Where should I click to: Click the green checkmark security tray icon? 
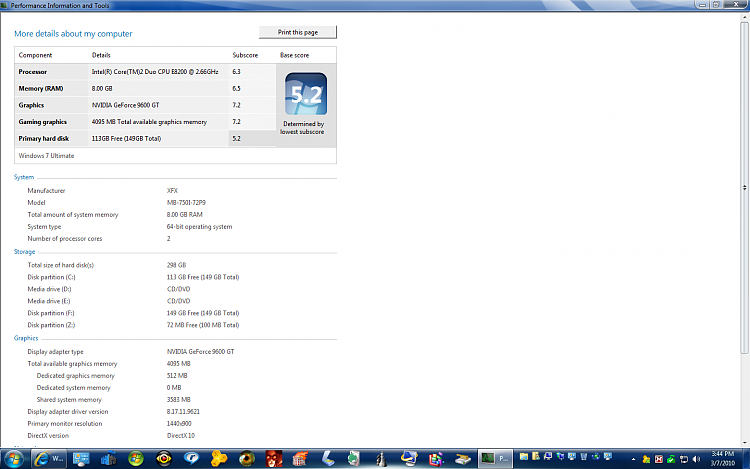tap(671, 459)
